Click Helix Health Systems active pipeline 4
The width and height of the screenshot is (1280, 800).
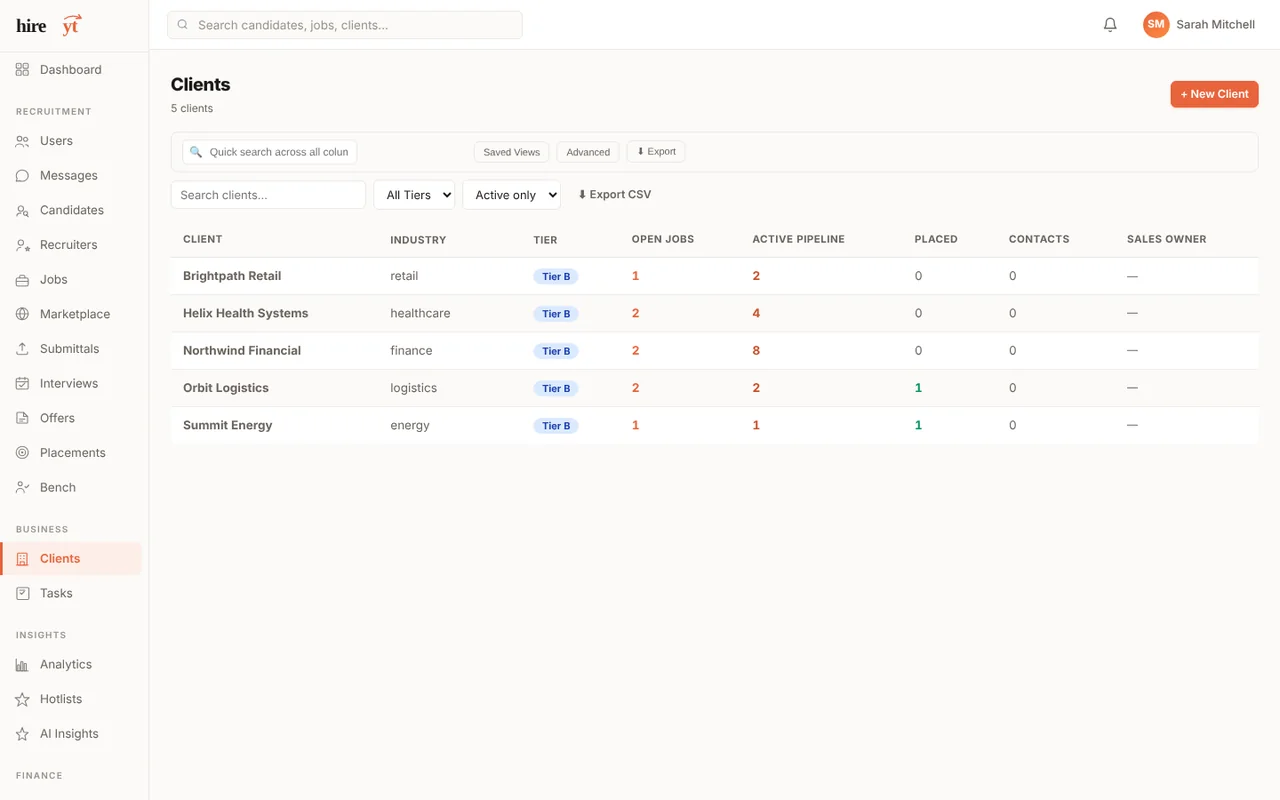click(x=756, y=313)
